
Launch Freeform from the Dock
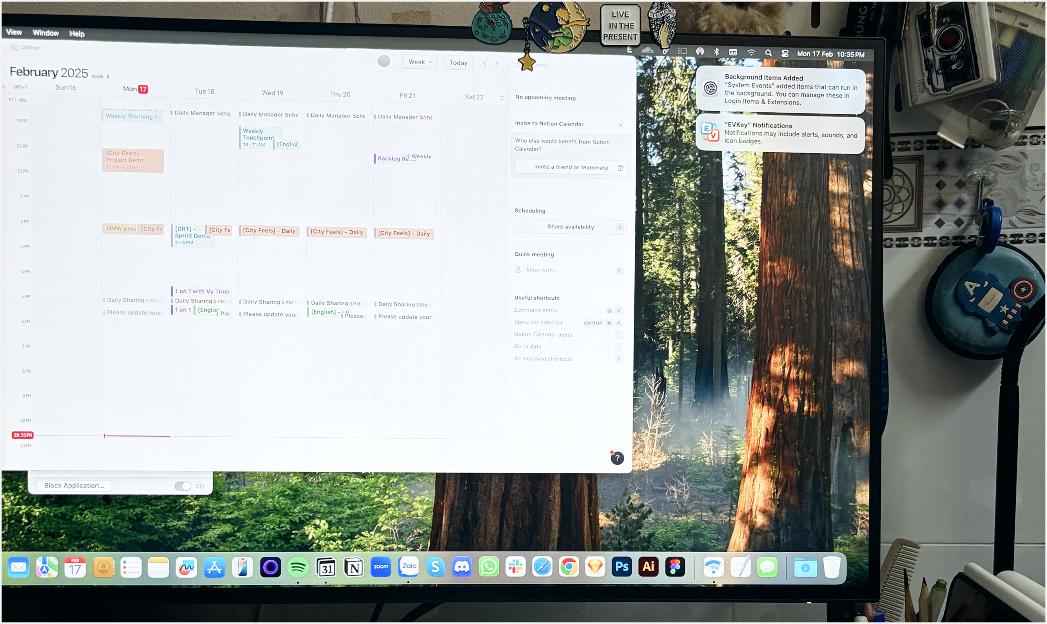[x=186, y=567]
